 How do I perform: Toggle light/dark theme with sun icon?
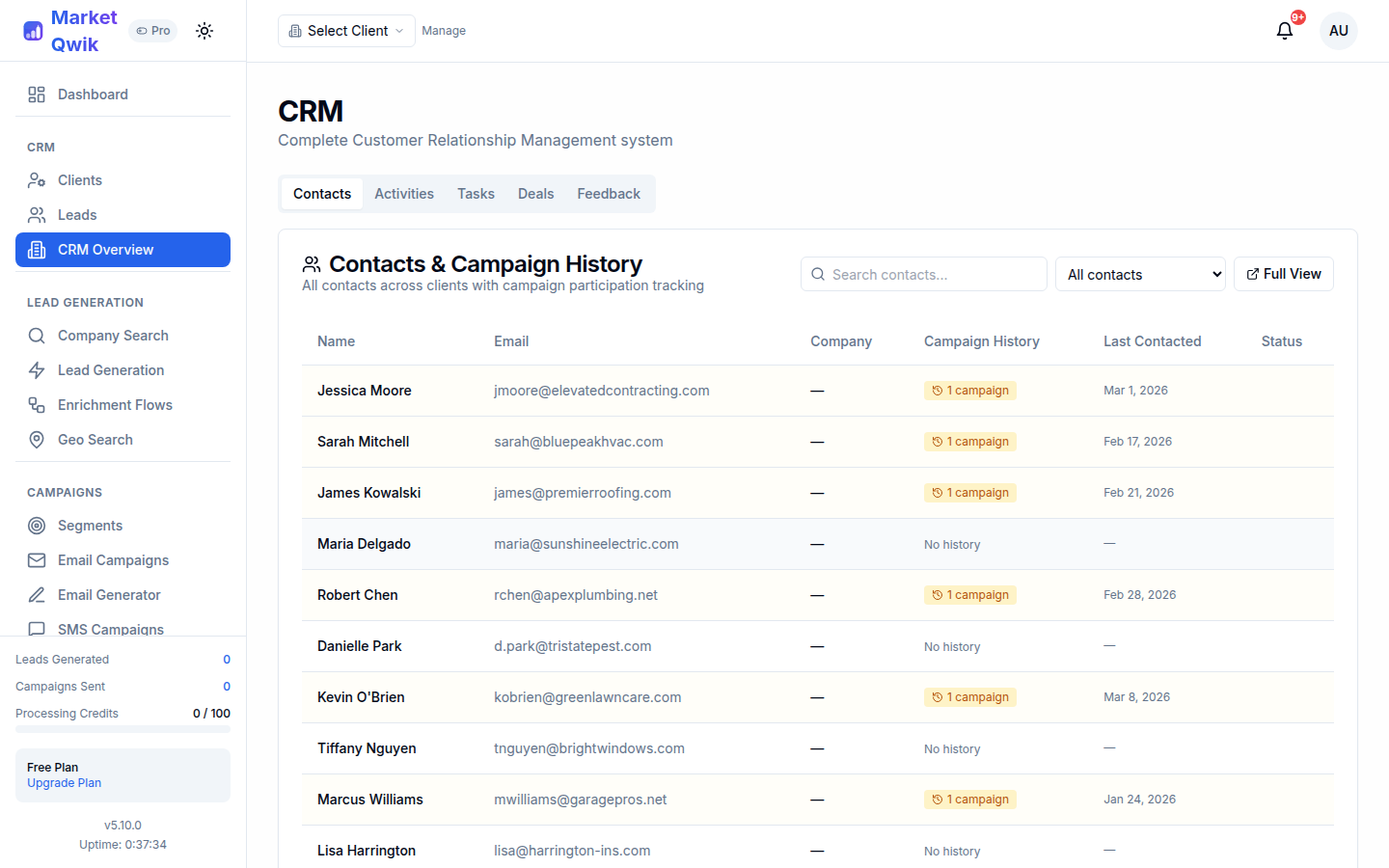pos(204,30)
